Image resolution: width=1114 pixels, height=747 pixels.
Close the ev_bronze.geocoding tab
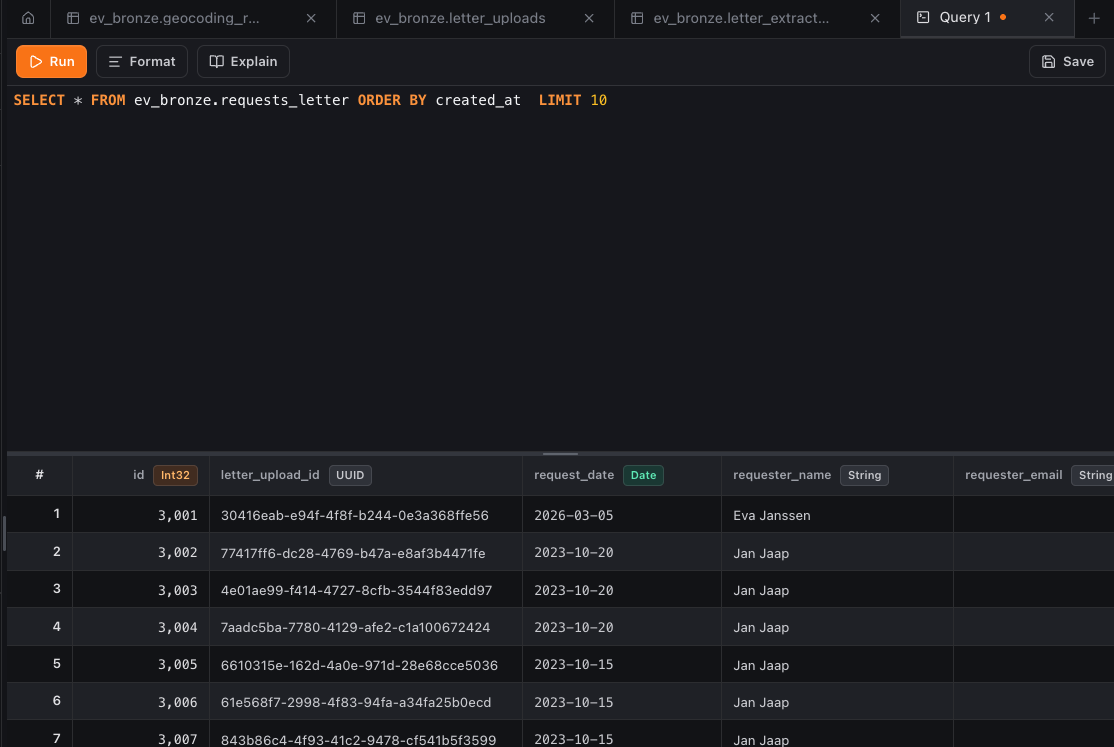point(311,19)
